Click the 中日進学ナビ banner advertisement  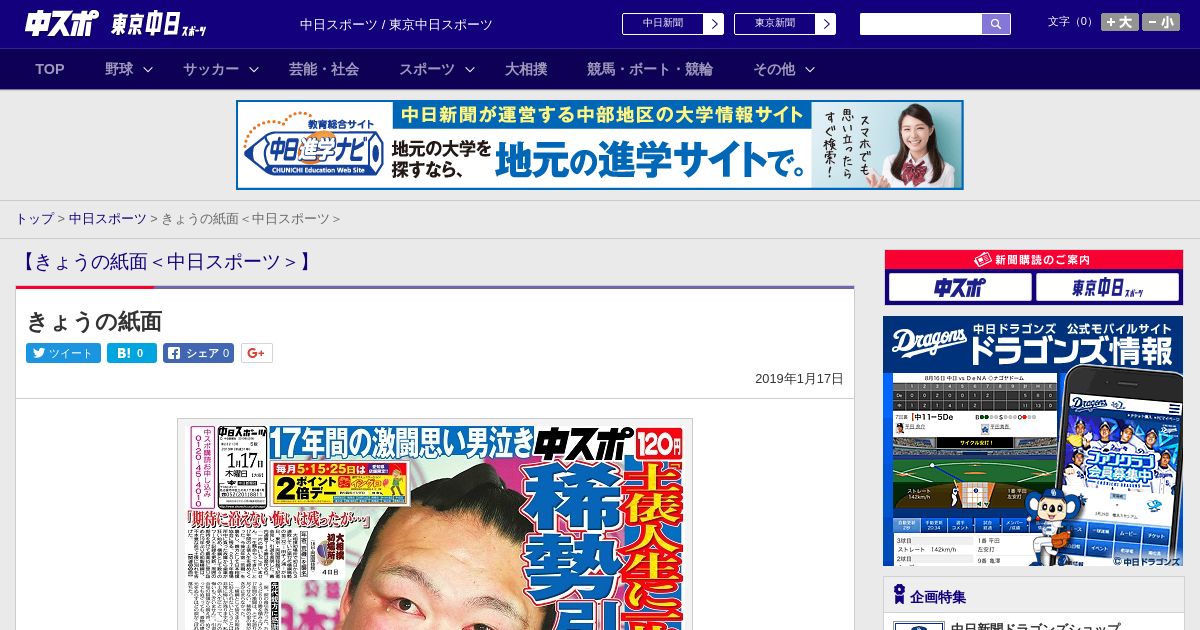(x=600, y=145)
